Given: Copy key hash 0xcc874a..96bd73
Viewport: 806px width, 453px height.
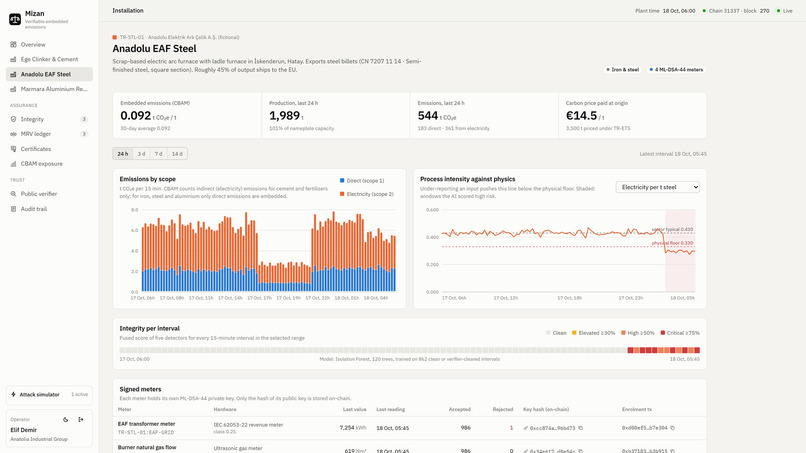Looking at the screenshot, I should pos(581,428).
